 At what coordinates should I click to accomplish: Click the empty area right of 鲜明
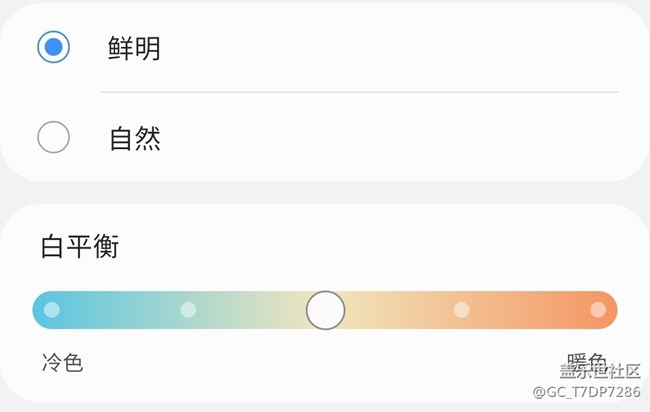400,48
